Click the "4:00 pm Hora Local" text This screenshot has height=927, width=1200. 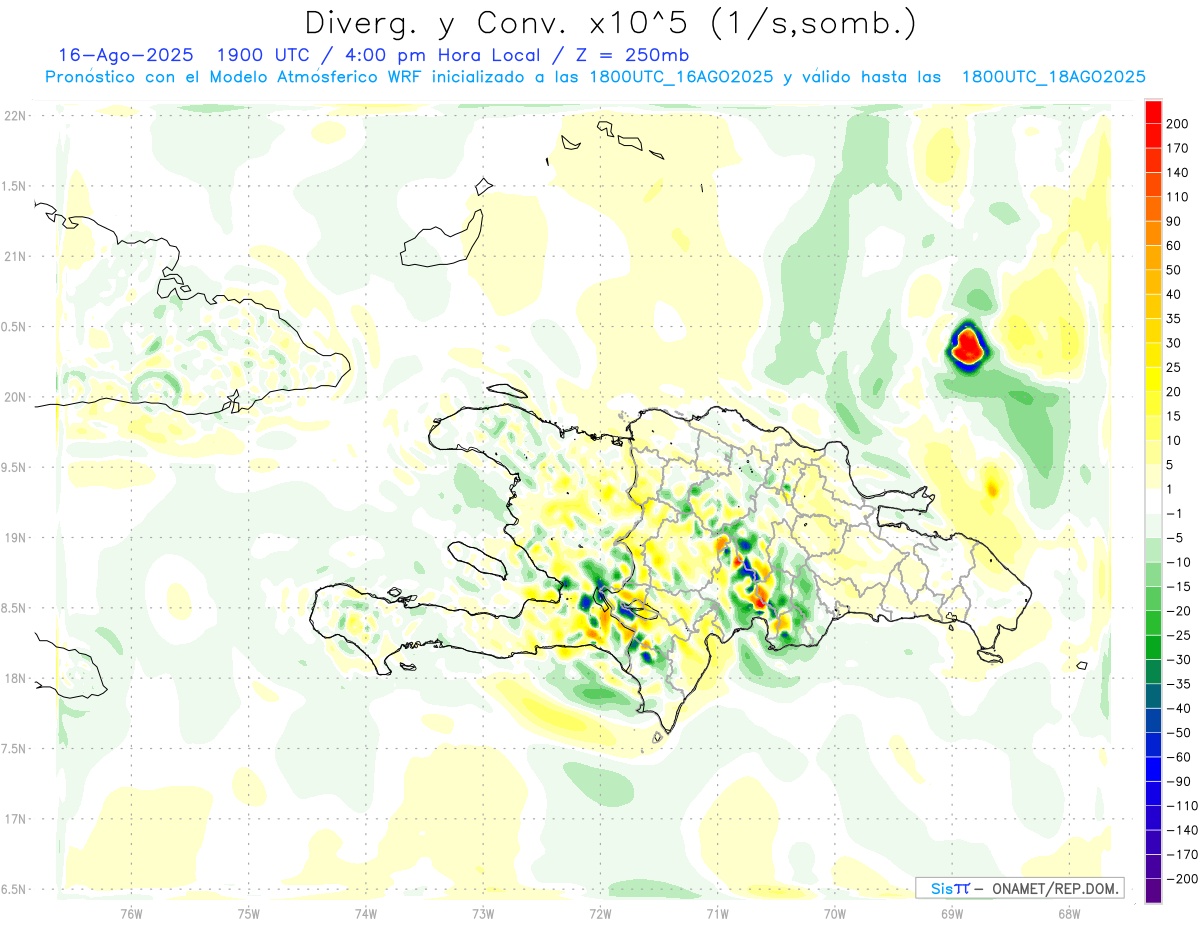(x=441, y=55)
